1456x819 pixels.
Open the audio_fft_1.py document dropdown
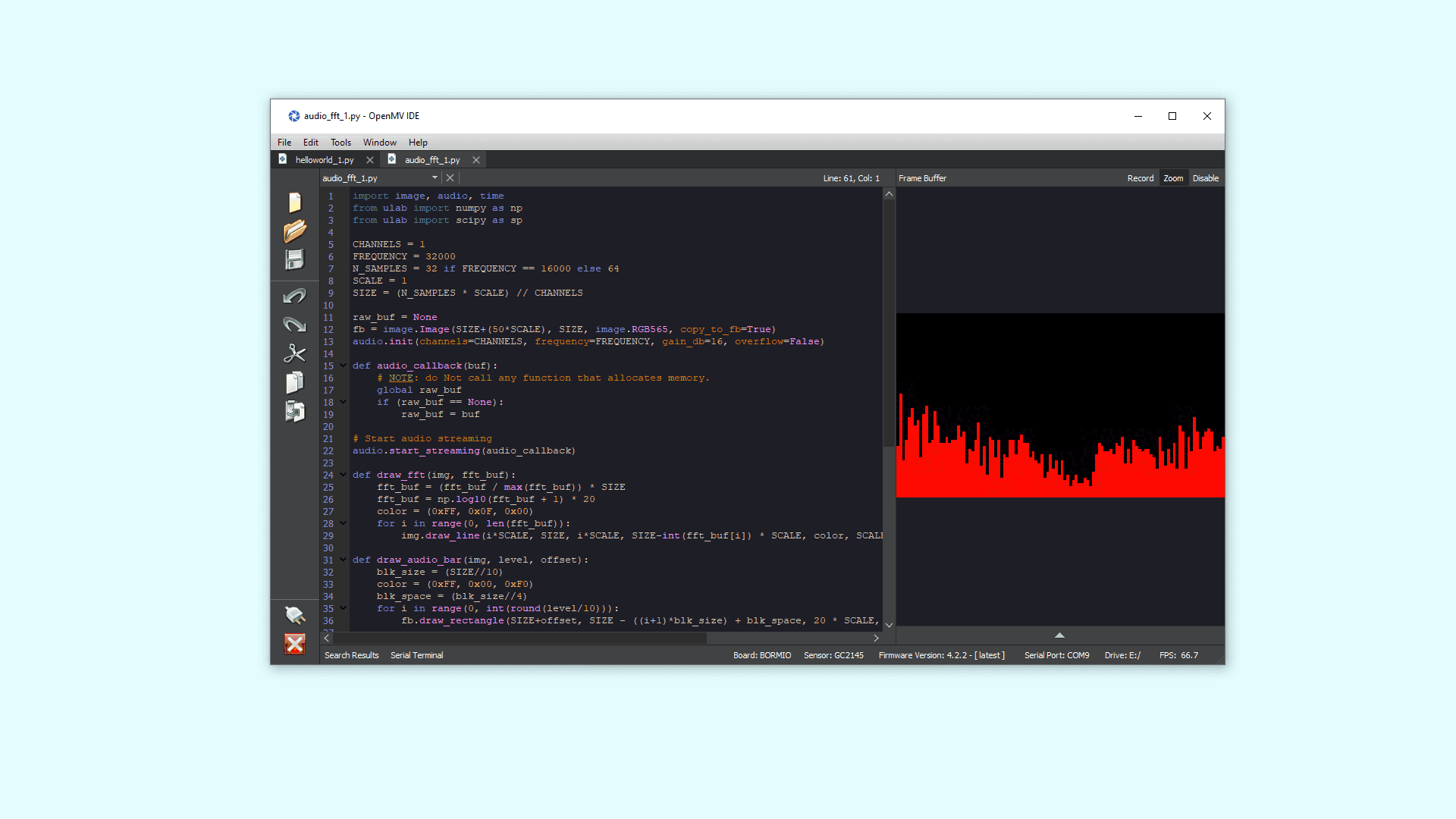click(x=435, y=178)
